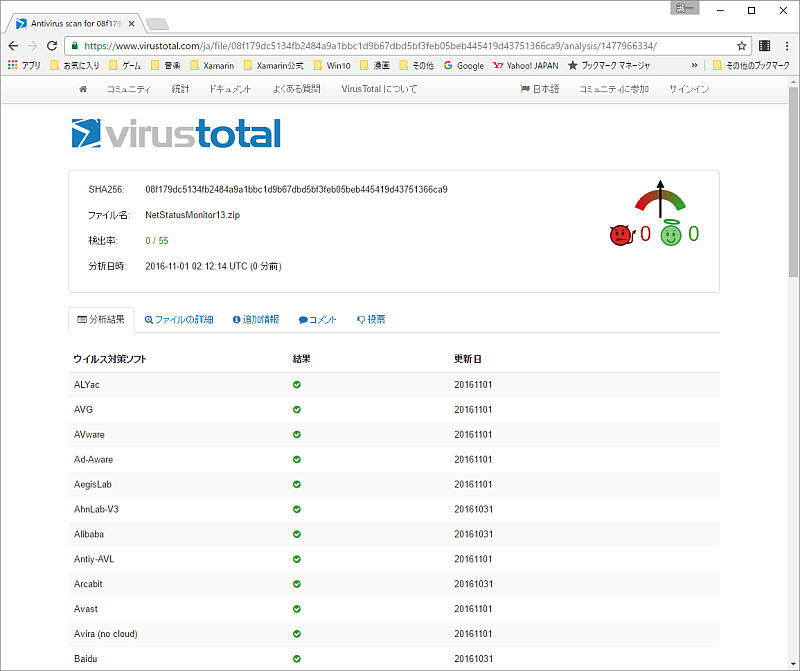Click the green angel harmless vote icon
The height and width of the screenshot is (671, 800).
670,234
